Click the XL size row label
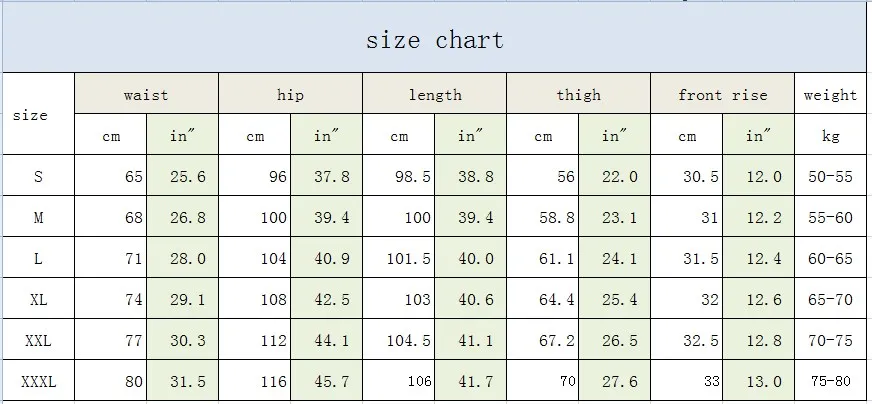872x404 pixels. (x=38, y=299)
